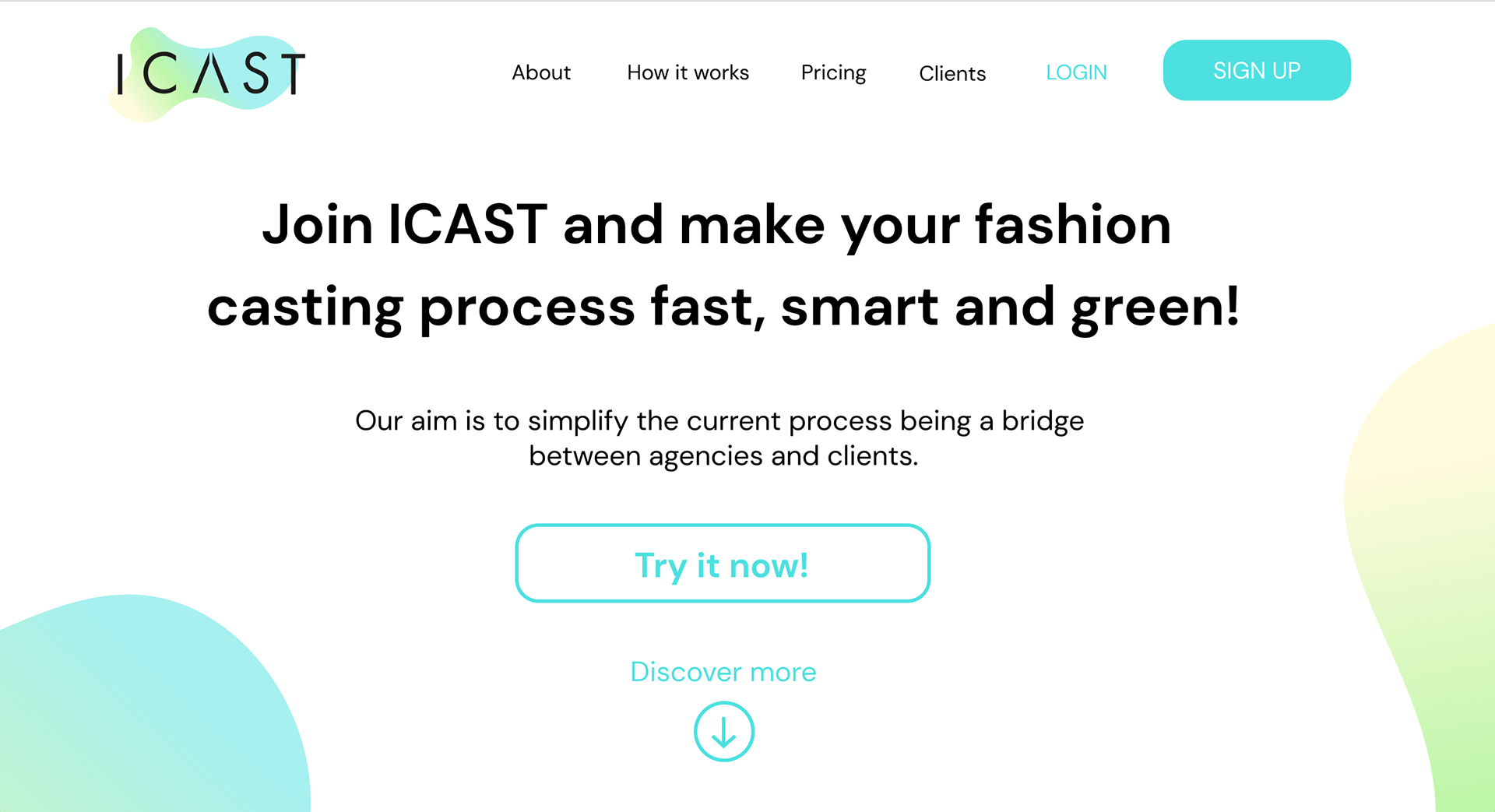The height and width of the screenshot is (812, 1495).
Task: Click the Try it now! button
Action: [723, 563]
